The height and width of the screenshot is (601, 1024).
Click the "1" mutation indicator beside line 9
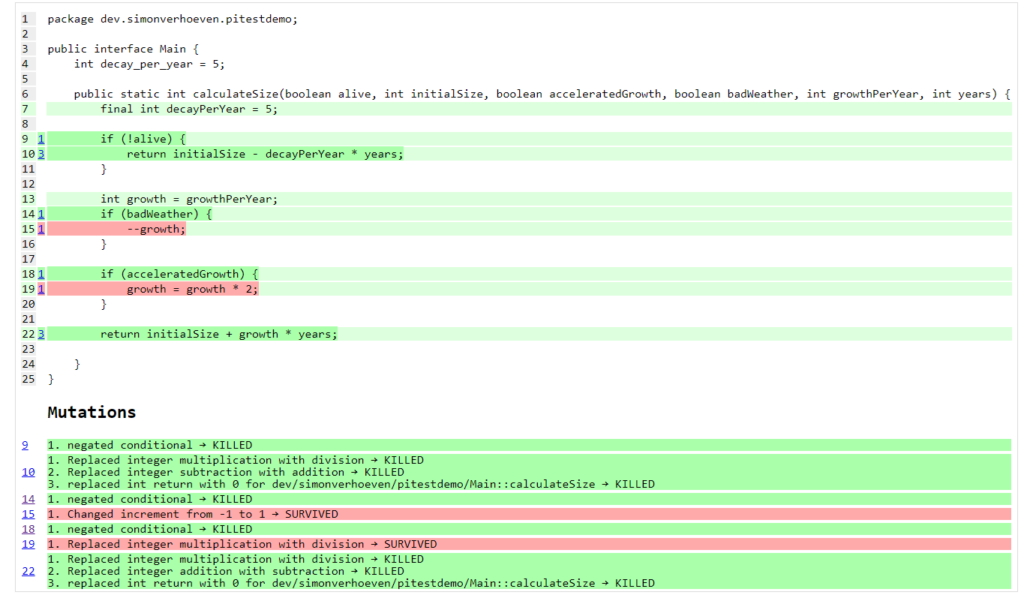point(40,138)
